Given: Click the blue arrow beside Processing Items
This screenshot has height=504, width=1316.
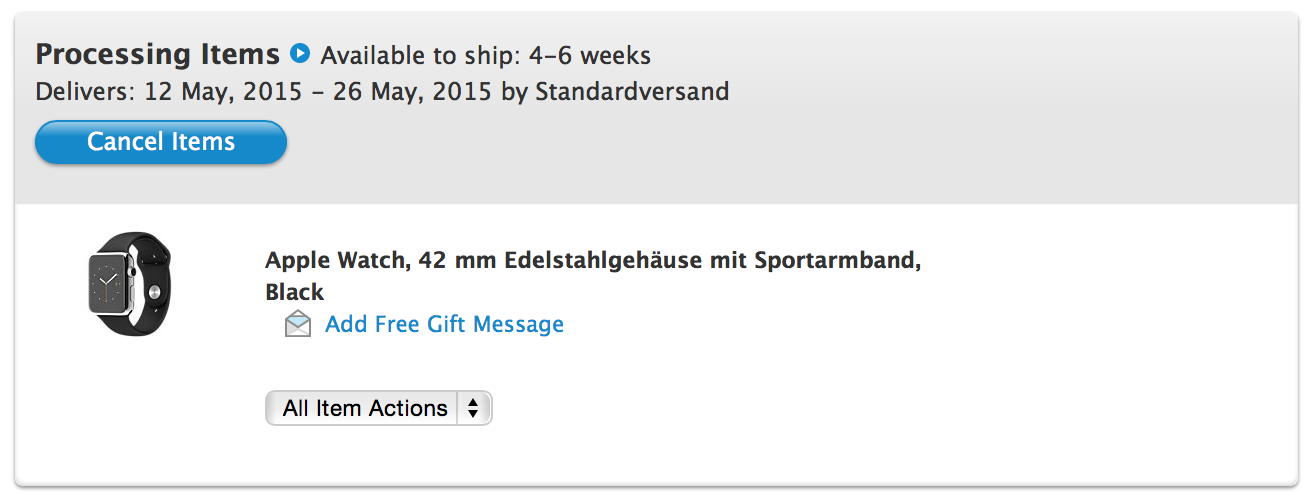Looking at the screenshot, I should pos(299,53).
